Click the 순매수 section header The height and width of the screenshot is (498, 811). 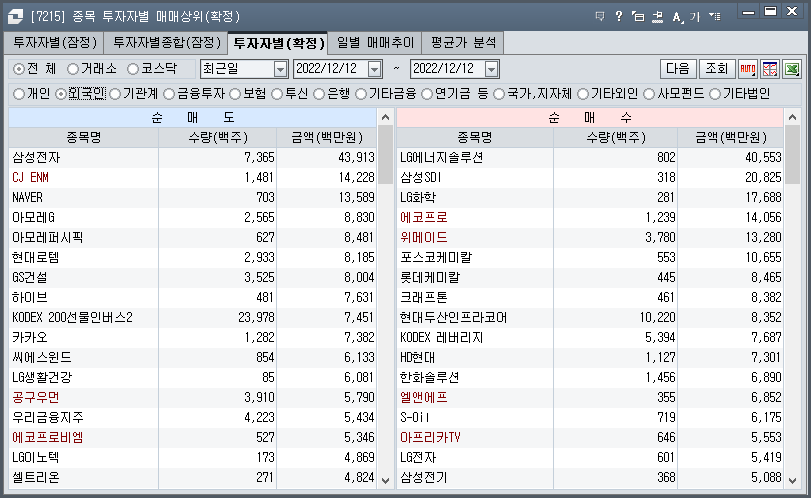click(x=590, y=117)
